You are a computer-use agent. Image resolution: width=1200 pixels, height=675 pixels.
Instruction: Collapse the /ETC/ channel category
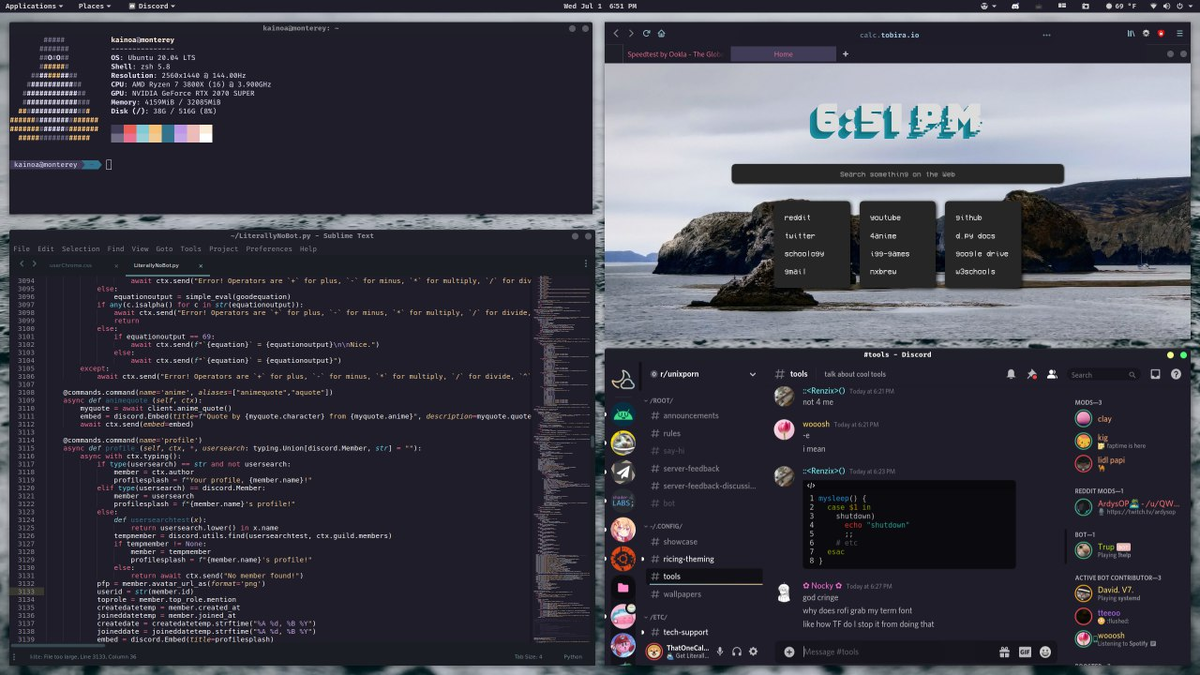[x=656, y=617]
